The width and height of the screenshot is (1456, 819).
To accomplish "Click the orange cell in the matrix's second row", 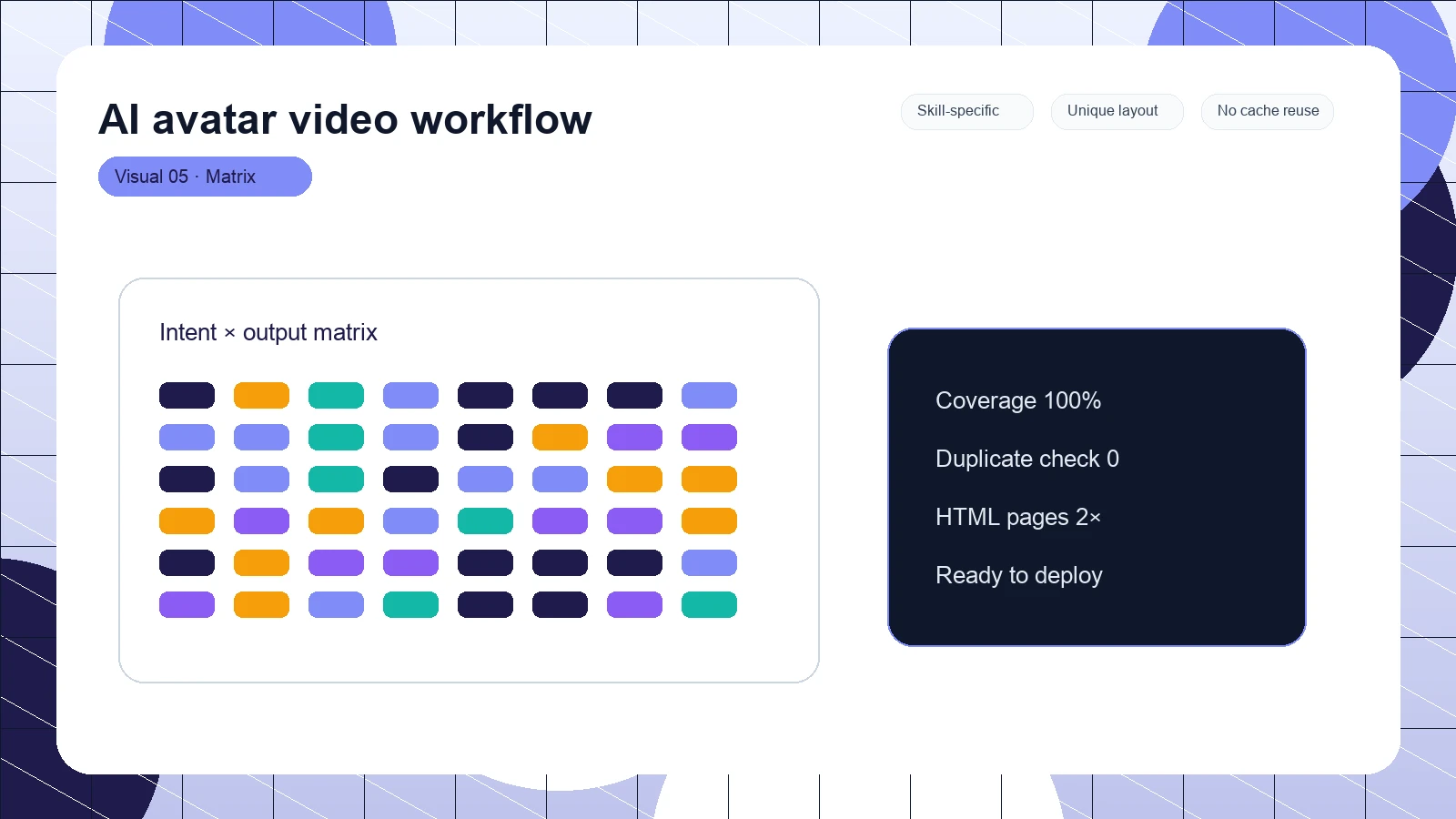I will pyautogui.click(x=560, y=438).
